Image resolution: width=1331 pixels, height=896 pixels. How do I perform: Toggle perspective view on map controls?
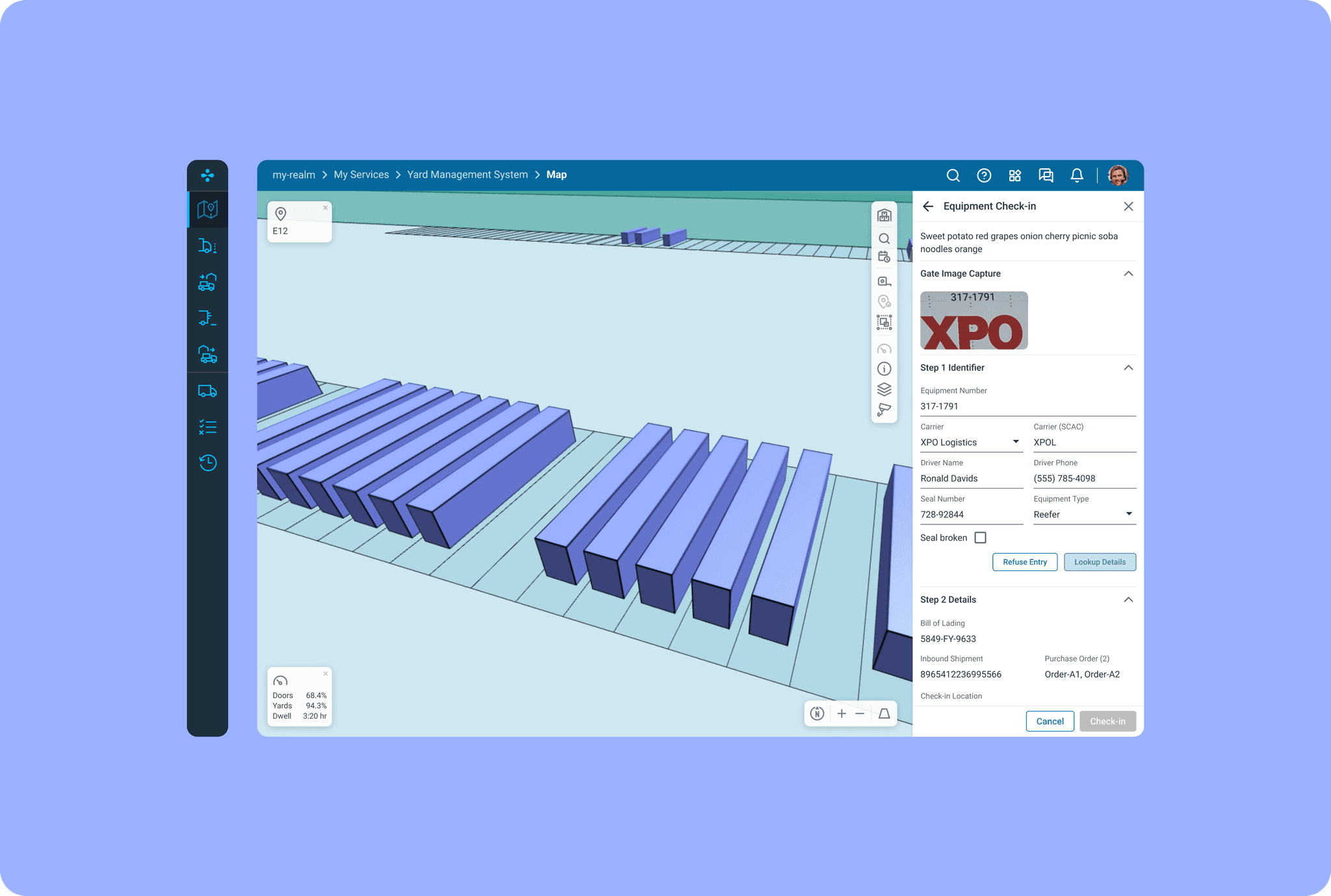point(884,713)
